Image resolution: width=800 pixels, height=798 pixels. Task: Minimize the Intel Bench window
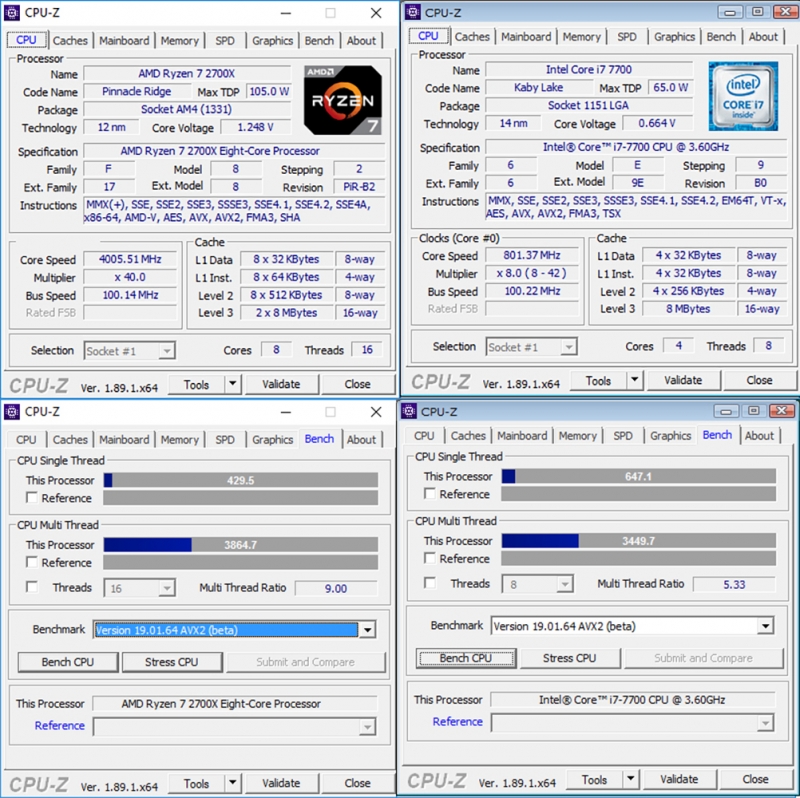(x=726, y=411)
